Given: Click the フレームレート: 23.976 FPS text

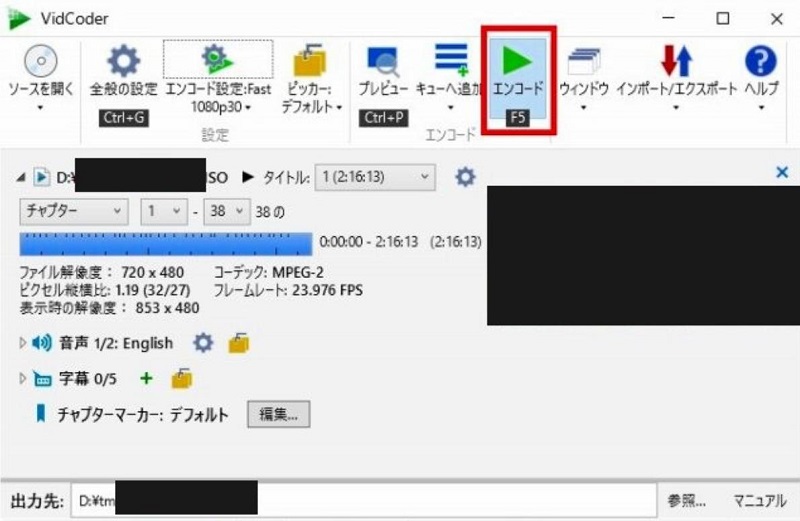Looking at the screenshot, I should point(288,290).
